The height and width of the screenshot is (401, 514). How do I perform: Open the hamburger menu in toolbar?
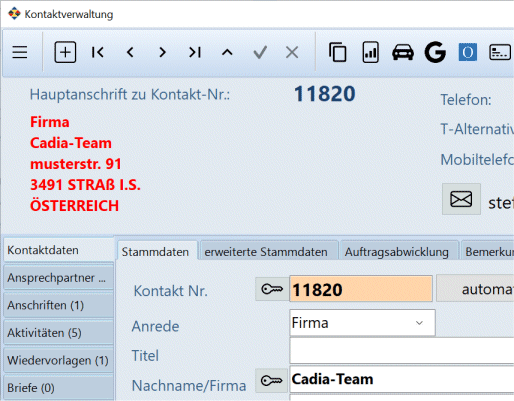click(x=20, y=52)
